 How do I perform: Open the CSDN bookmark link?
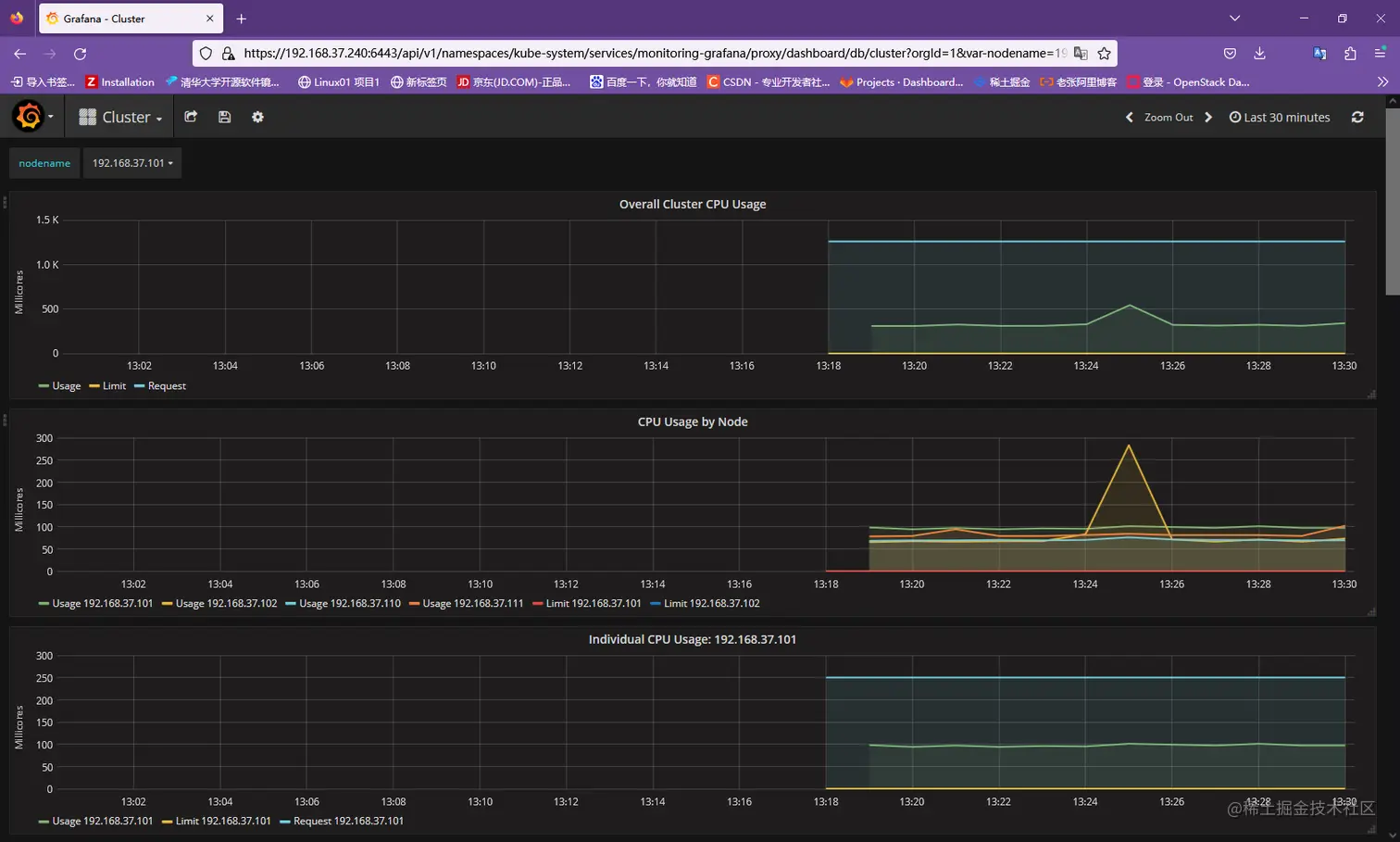pyautogui.click(x=769, y=82)
